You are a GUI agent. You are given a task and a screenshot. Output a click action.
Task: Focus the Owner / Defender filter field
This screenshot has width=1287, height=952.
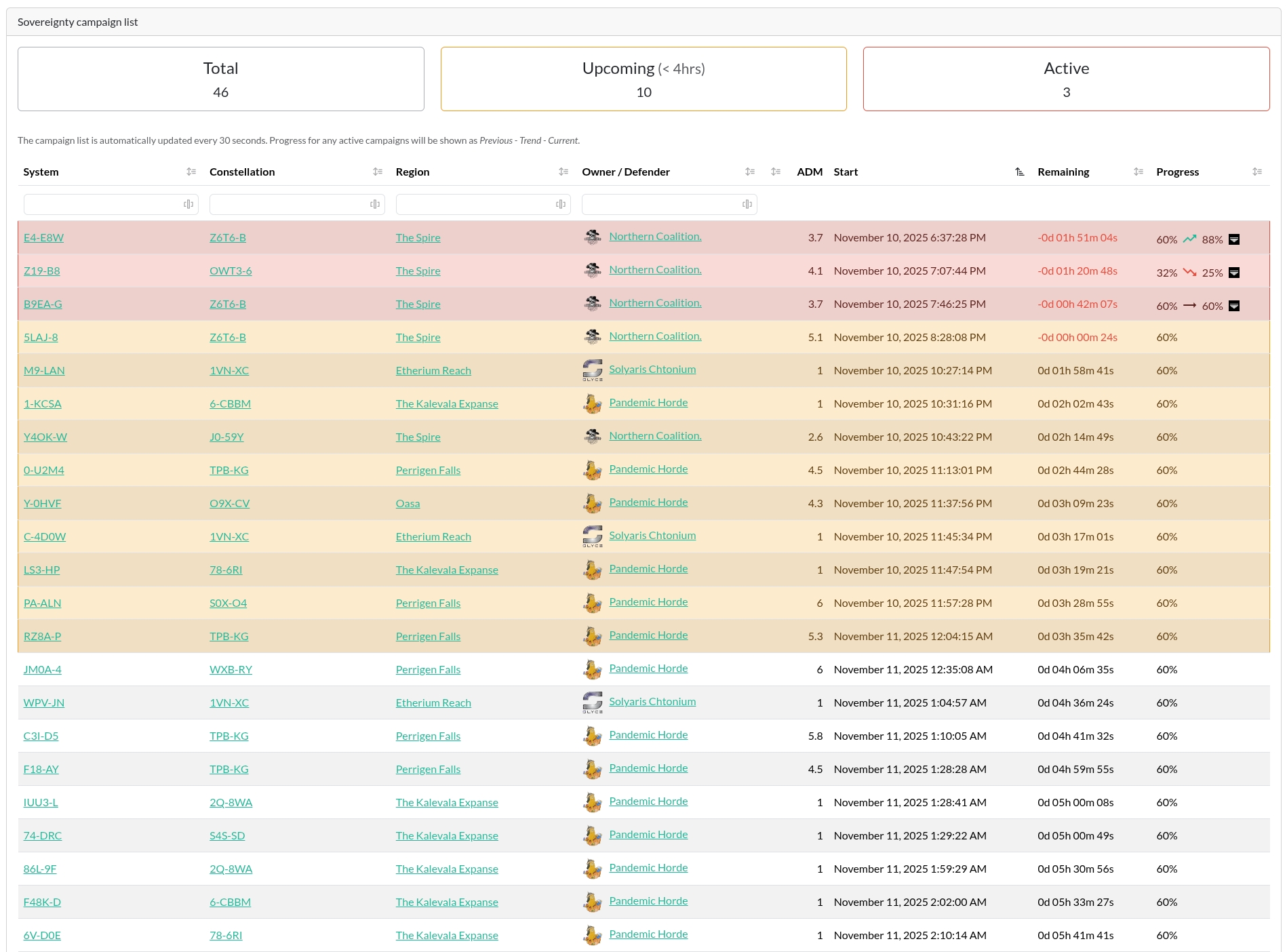pos(660,204)
